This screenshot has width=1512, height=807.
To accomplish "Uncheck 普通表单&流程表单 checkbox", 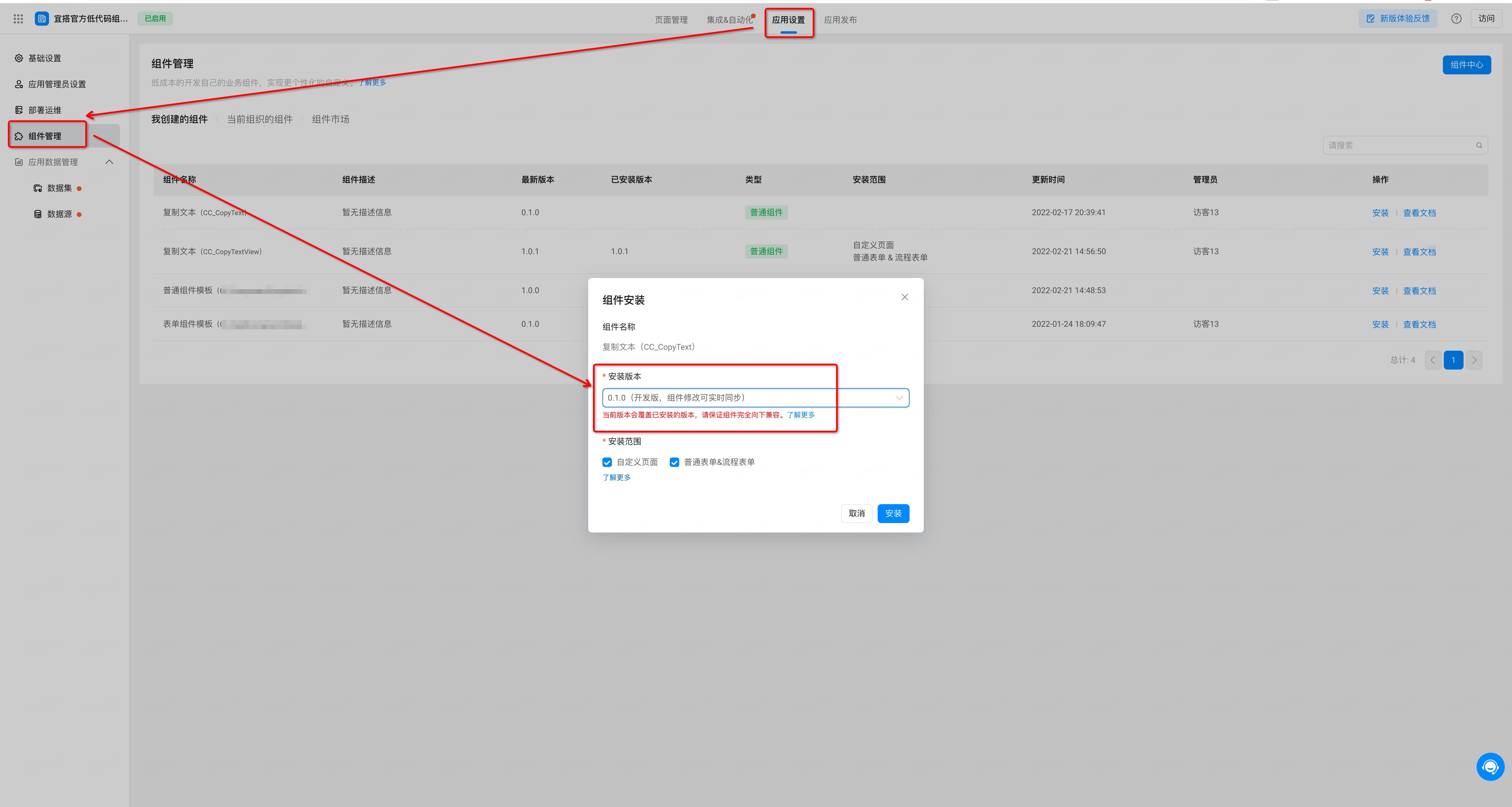I will point(674,462).
